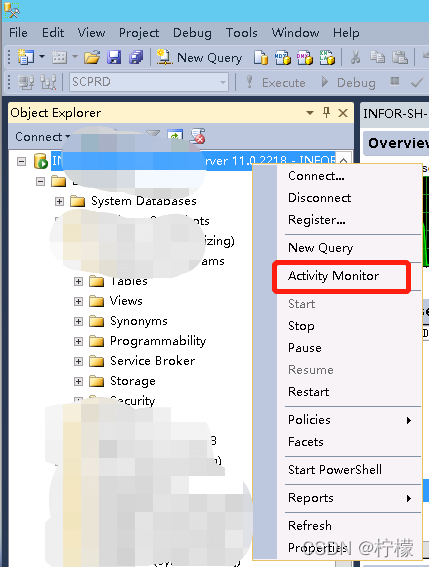Choose Start PowerShell in context menu
429x567 pixels.
tap(335, 470)
